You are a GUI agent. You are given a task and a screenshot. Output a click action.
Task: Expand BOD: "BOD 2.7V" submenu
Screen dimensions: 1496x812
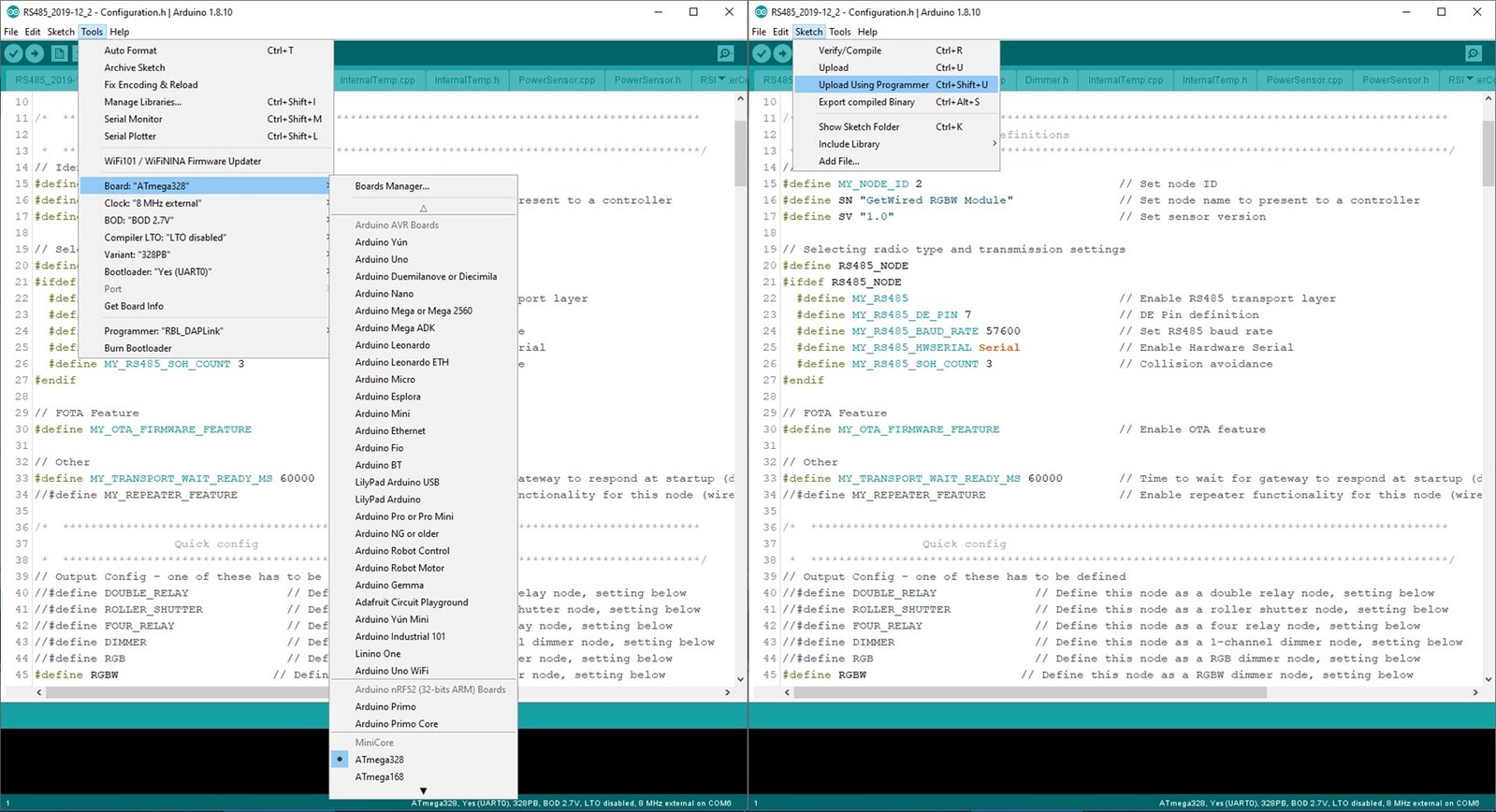tap(206, 221)
